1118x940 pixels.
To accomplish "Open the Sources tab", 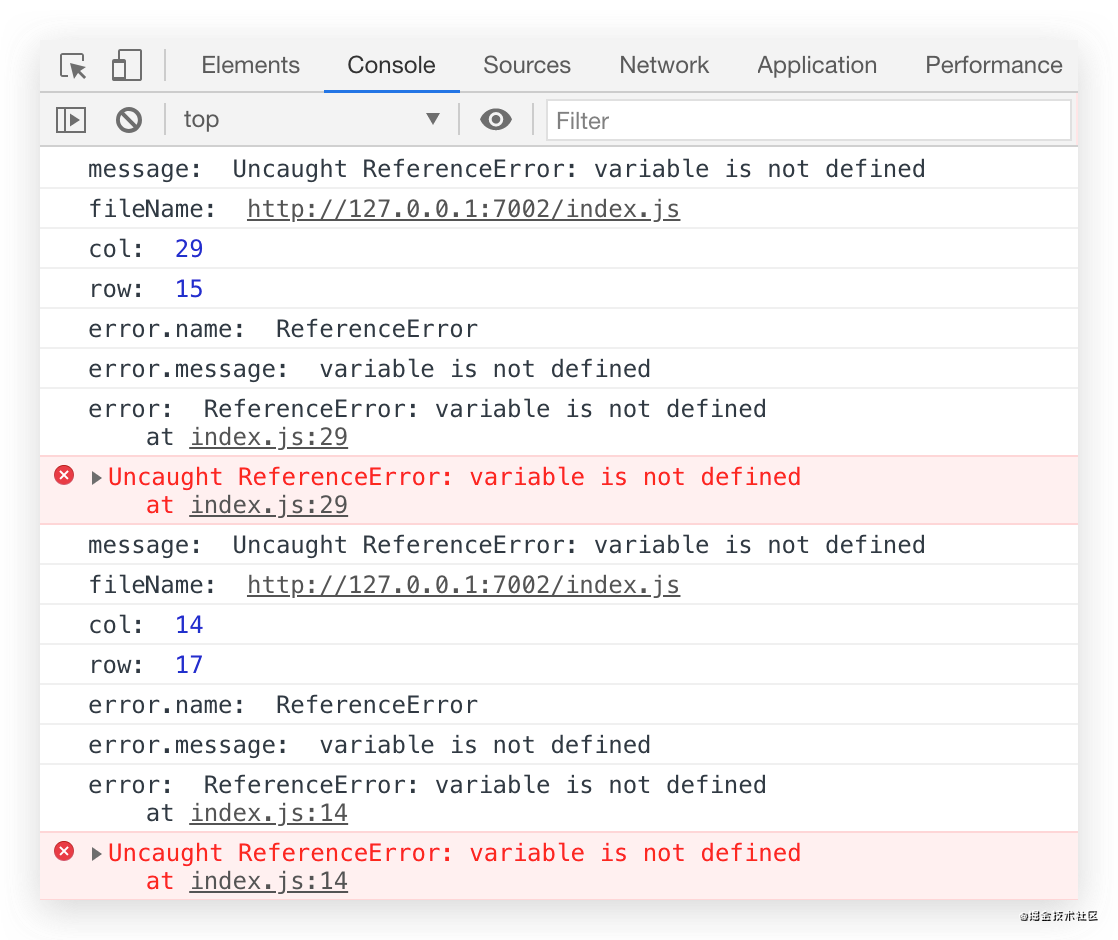I will (x=526, y=66).
